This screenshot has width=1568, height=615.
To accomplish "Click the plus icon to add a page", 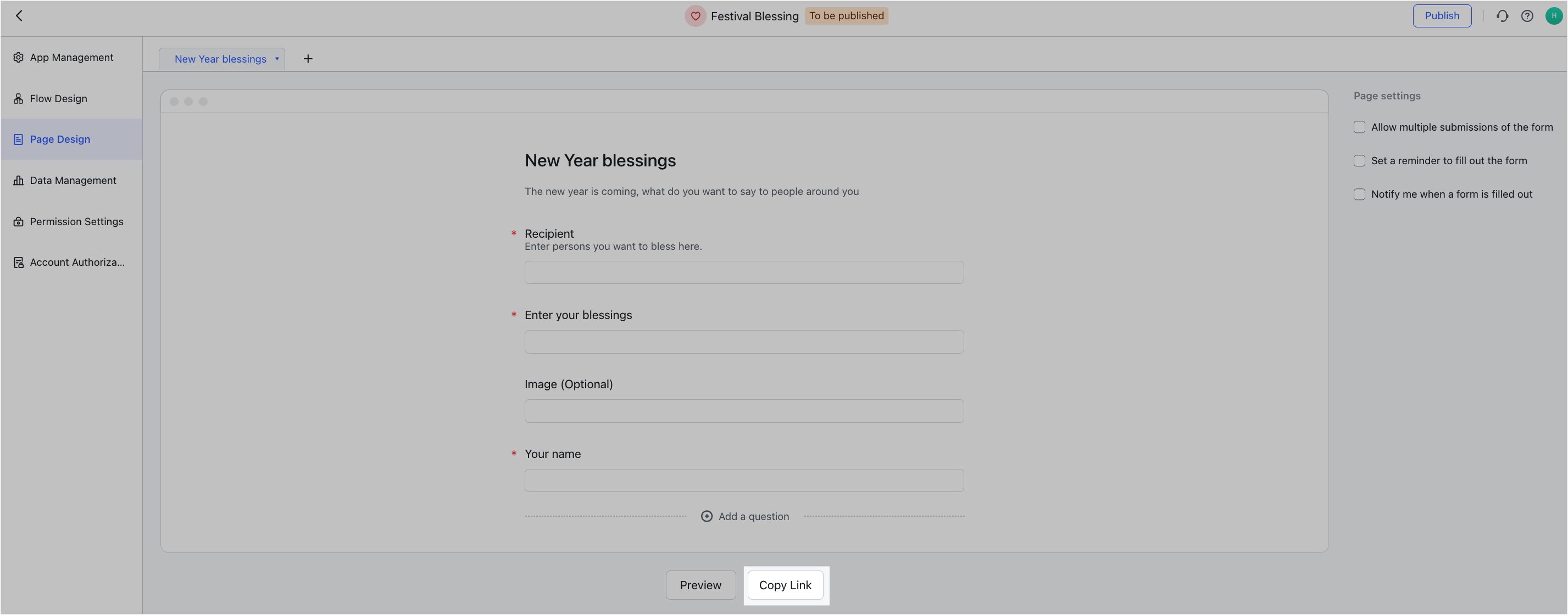I will [308, 59].
